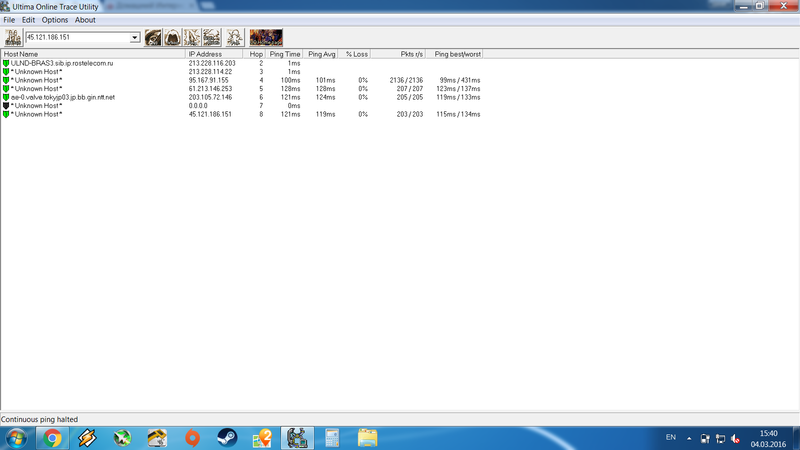The image size is (800, 450).
Task: Click the 123ms / 137ms best/worst value
Action: 458,89
